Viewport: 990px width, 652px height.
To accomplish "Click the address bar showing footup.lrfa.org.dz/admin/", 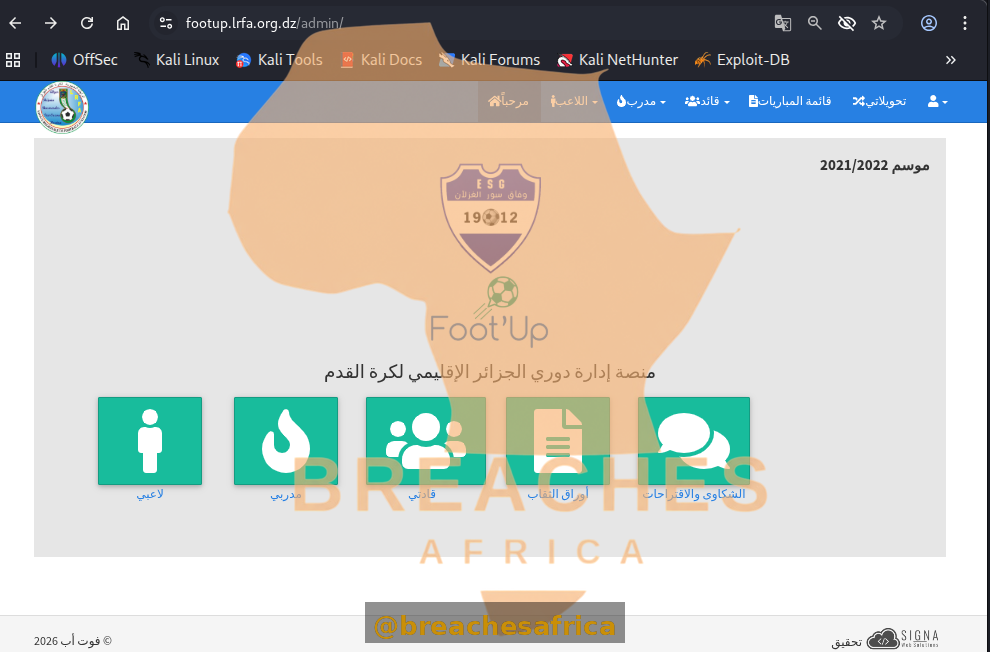I will click(264, 23).
